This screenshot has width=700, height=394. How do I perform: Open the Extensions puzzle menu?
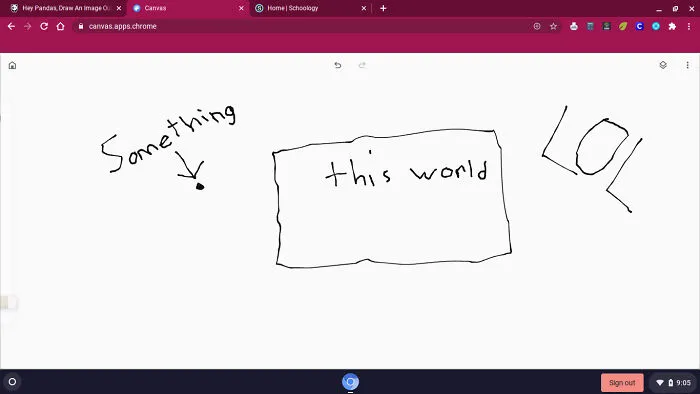[672, 26]
